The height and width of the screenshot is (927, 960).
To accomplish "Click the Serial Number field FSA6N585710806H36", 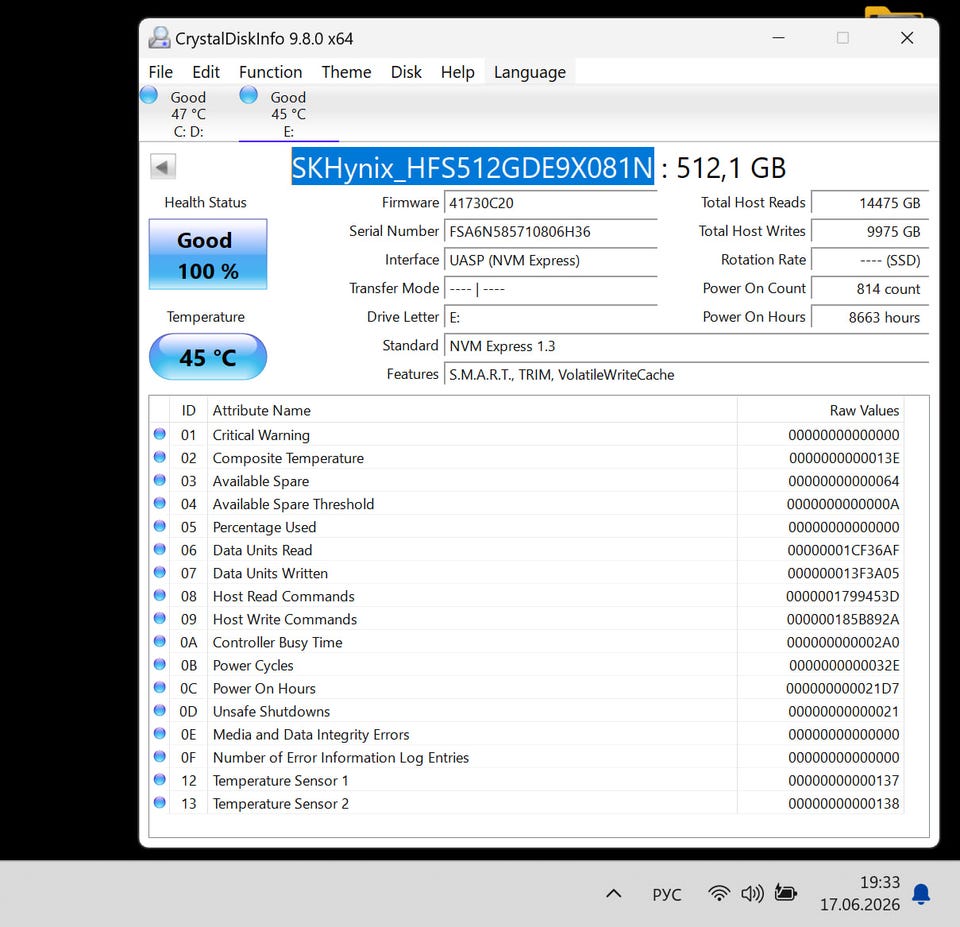I will (550, 231).
